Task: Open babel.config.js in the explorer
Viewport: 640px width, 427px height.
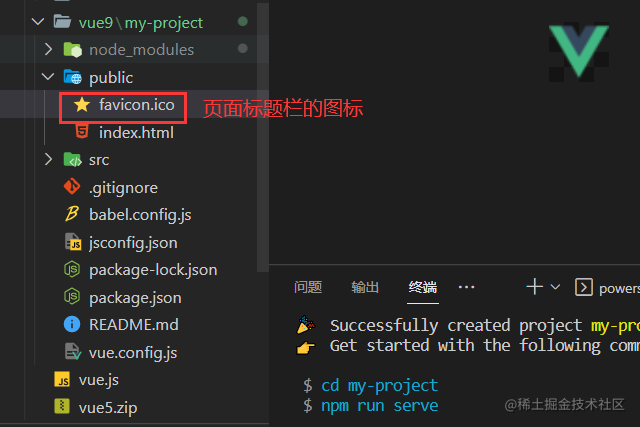Action: 140,215
